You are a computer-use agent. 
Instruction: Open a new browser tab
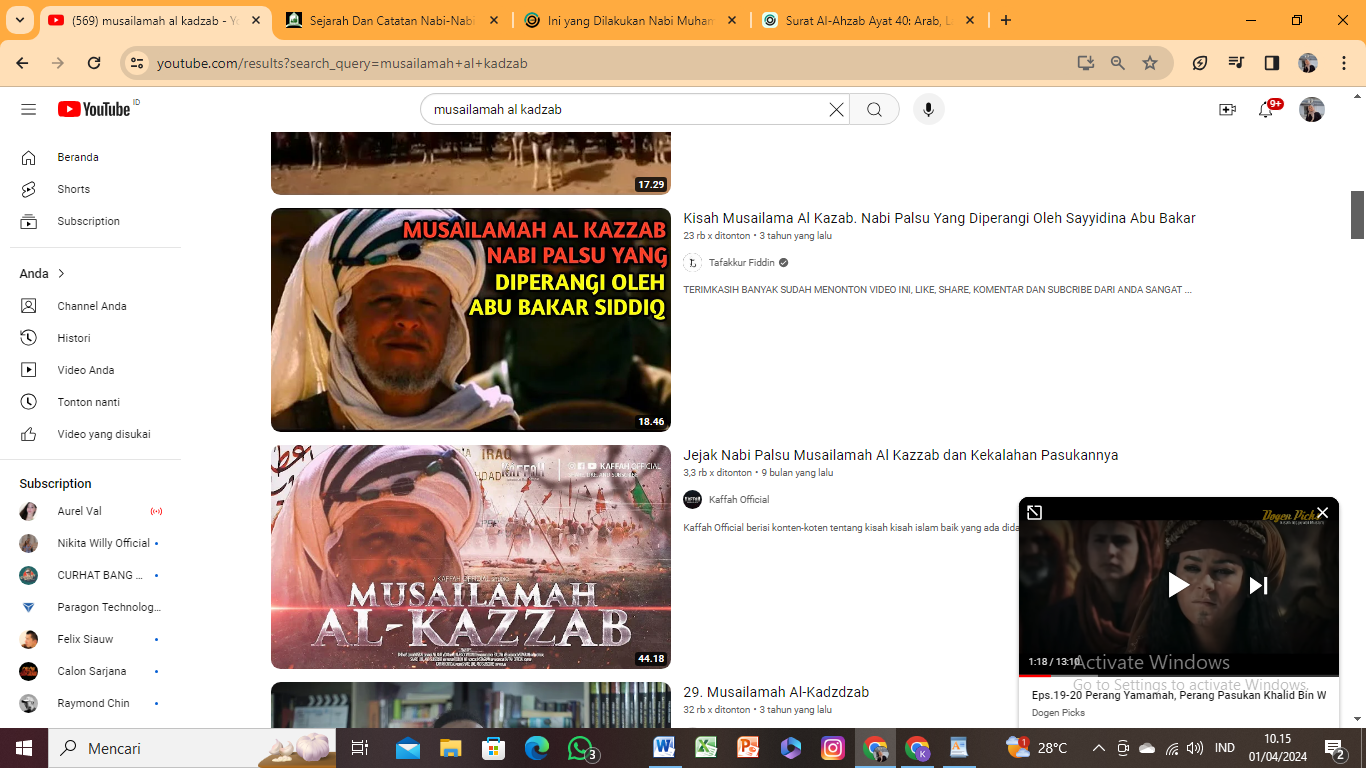coord(1006,20)
